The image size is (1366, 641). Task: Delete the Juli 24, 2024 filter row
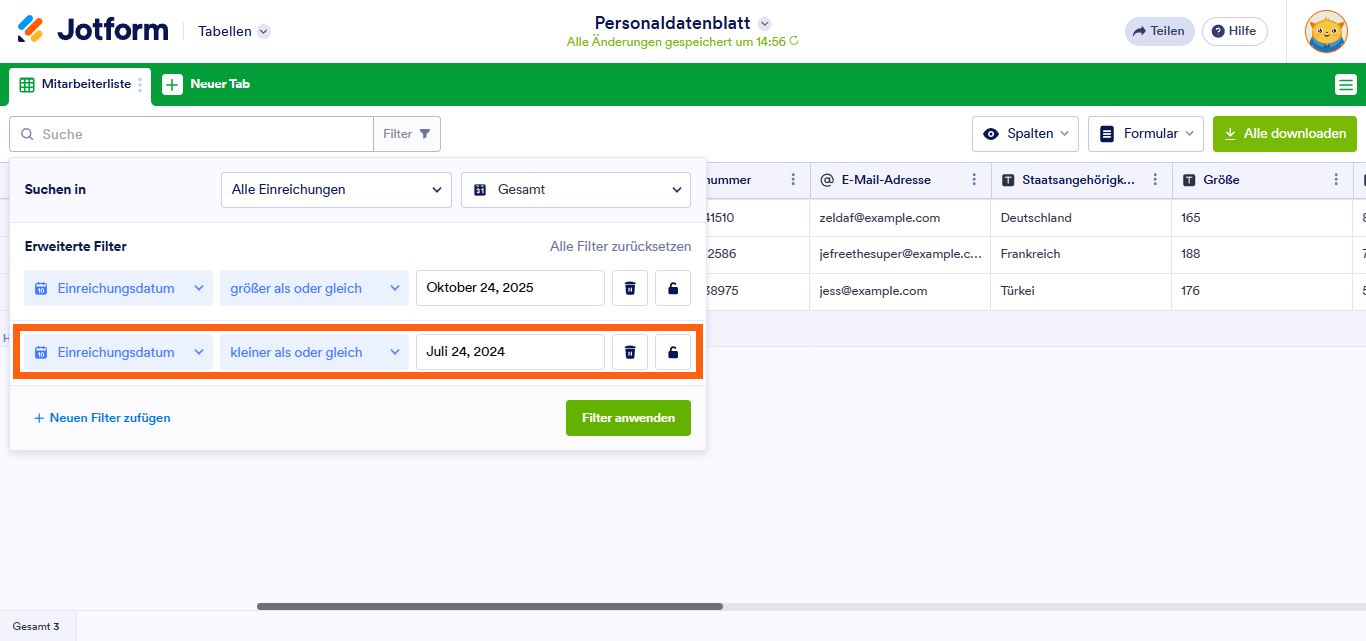coord(630,352)
